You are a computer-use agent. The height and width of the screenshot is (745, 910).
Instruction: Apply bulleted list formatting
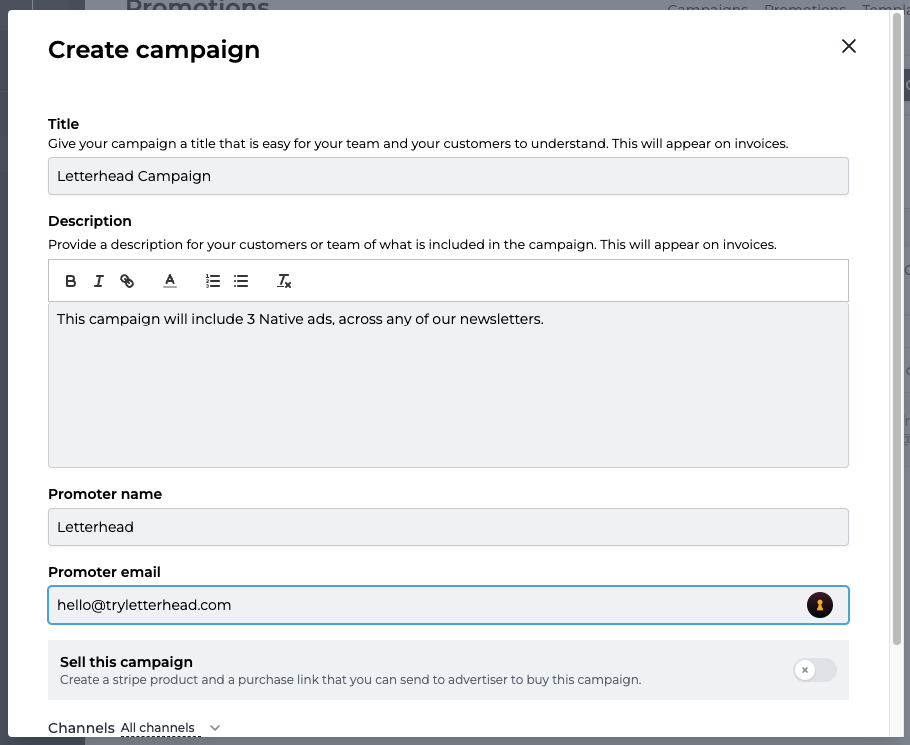(x=241, y=281)
